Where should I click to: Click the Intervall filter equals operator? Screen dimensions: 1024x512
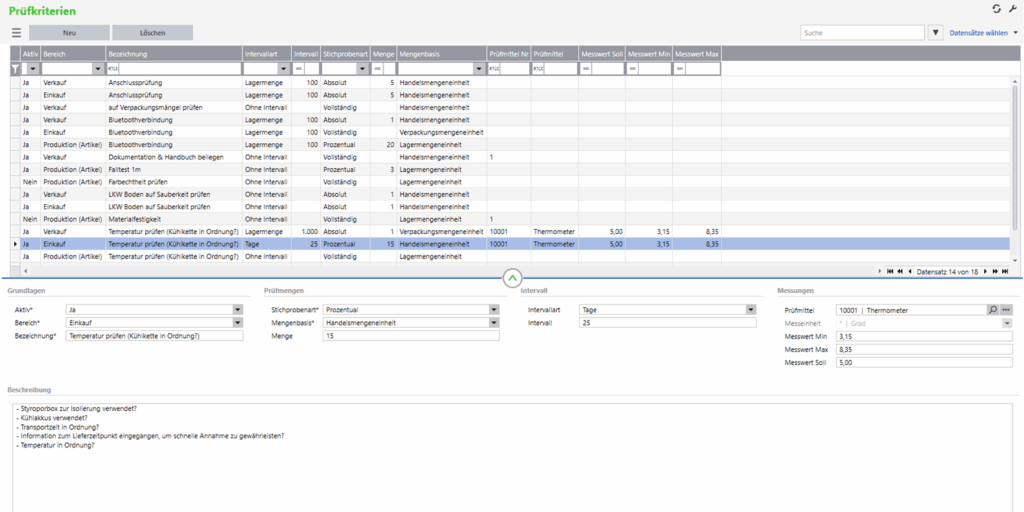click(298, 69)
